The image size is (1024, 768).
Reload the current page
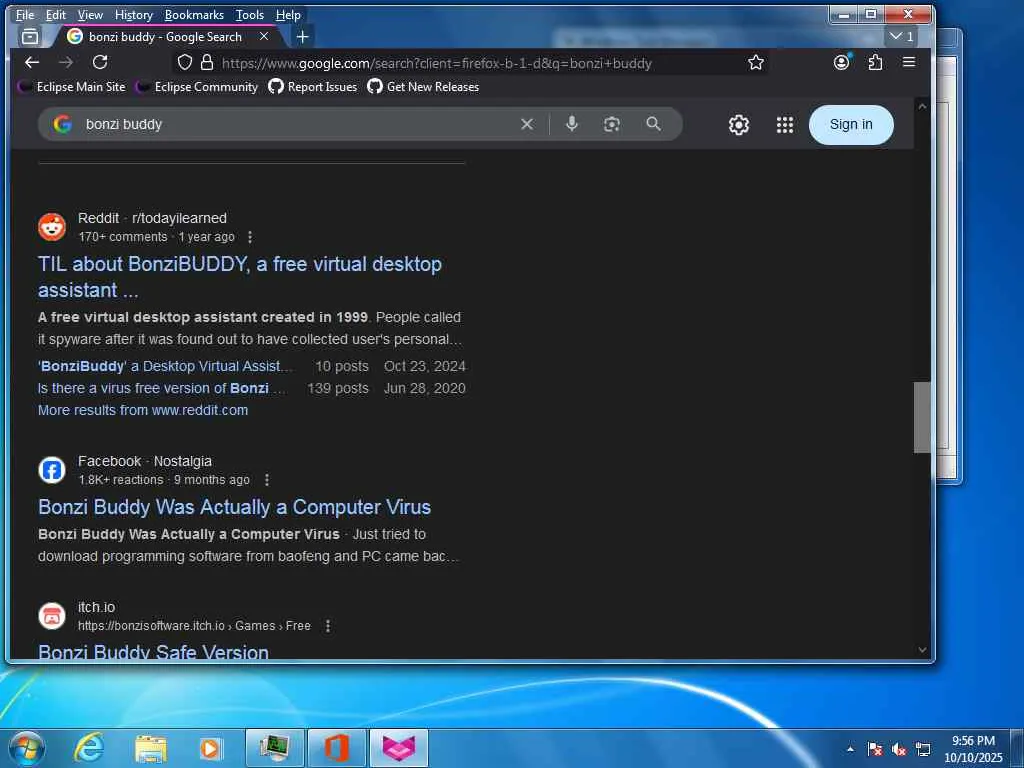[x=100, y=63]
